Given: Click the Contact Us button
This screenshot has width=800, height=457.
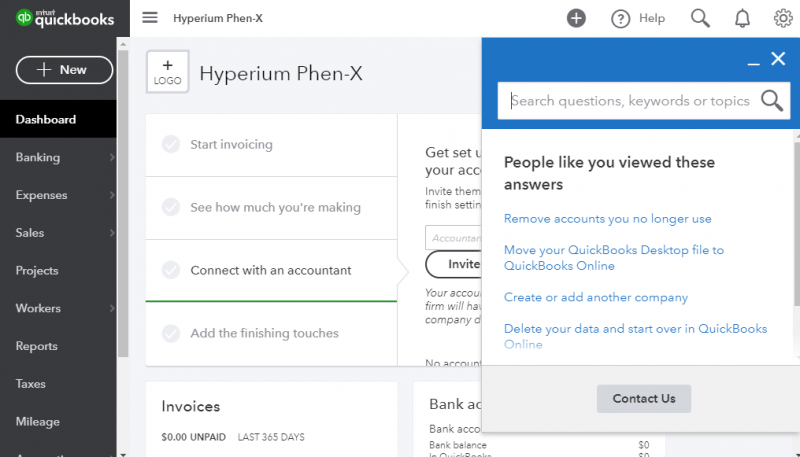Looking at the screenshot, I should 644,398.
